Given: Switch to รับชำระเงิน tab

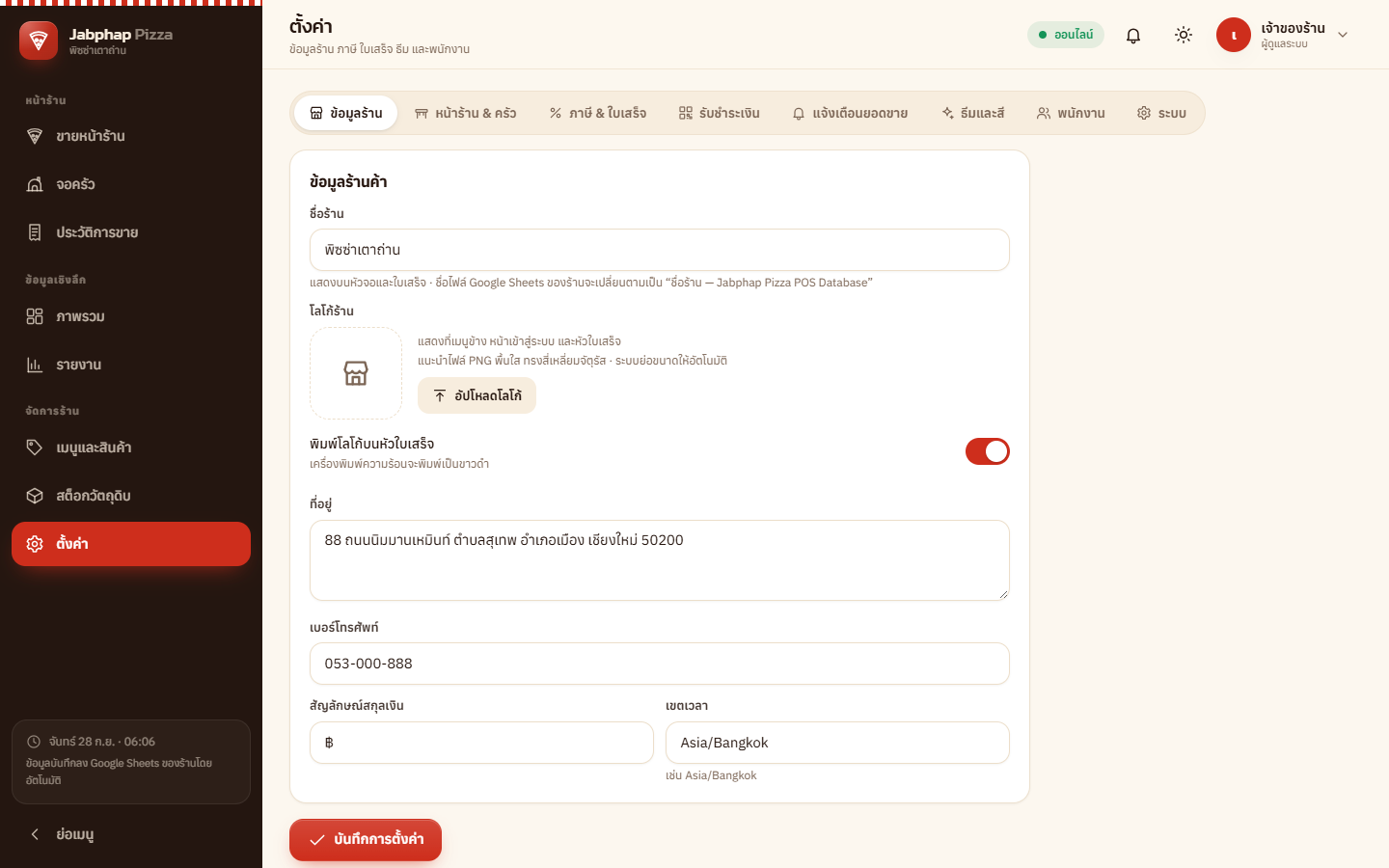Looking at the screenshot, I should 719,113.
